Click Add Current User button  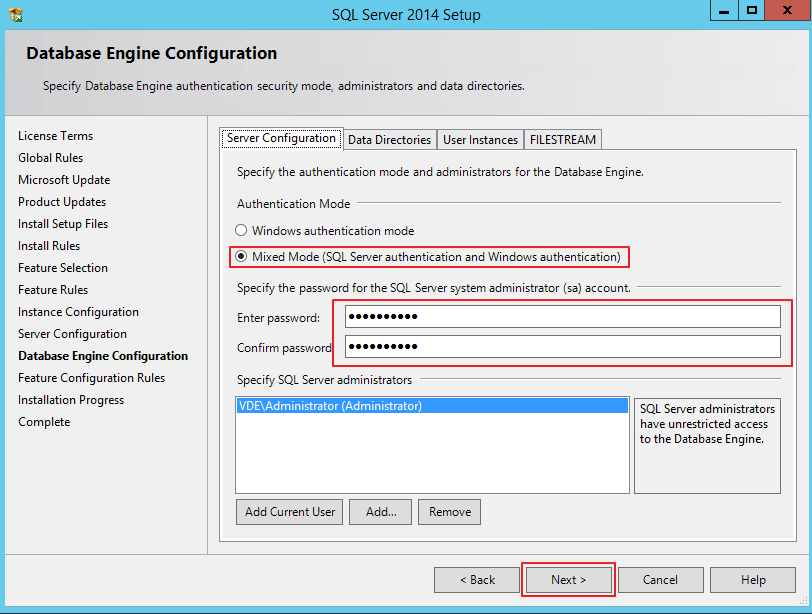click(x=289, y=512)
